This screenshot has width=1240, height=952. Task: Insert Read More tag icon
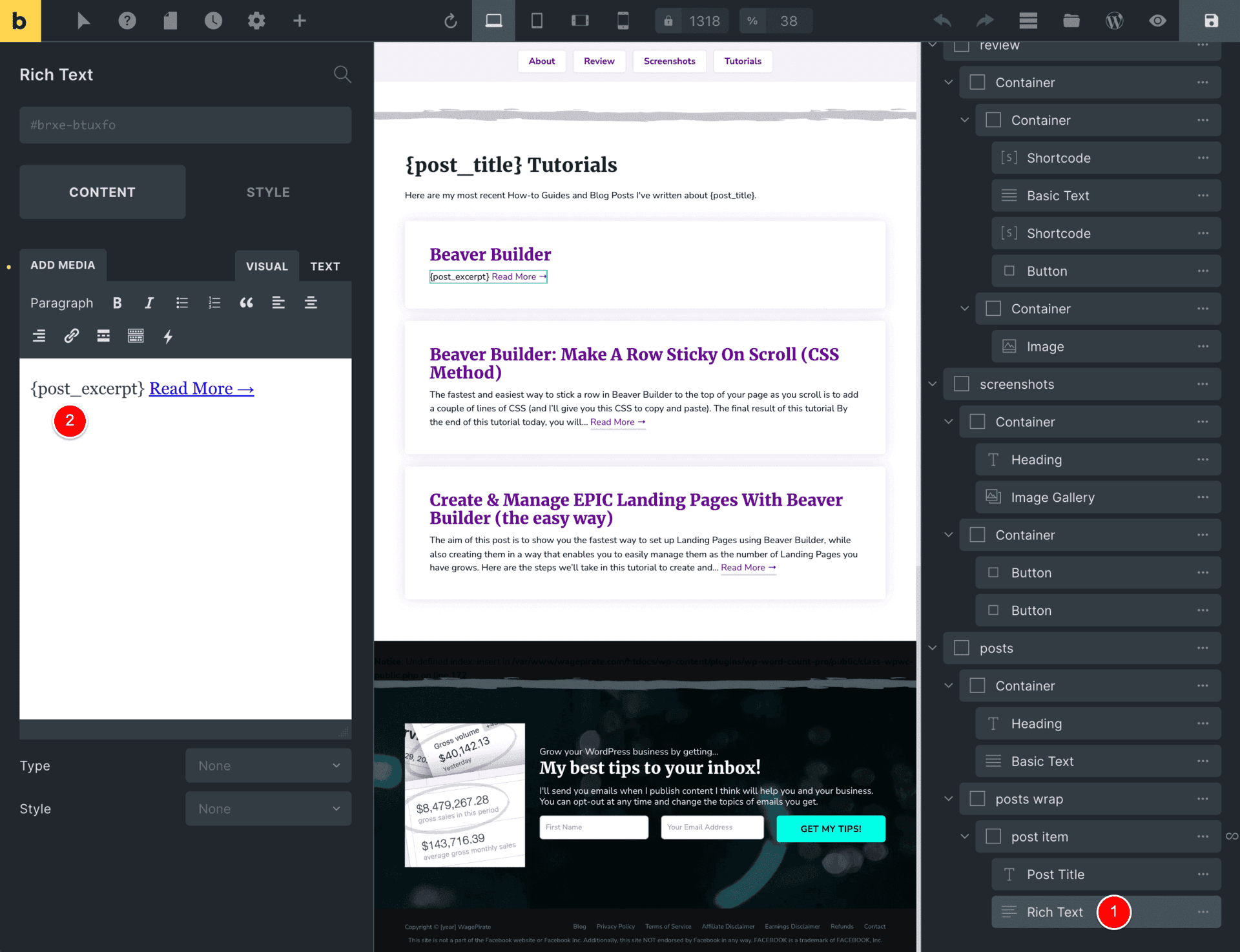[x=103, y=336]
